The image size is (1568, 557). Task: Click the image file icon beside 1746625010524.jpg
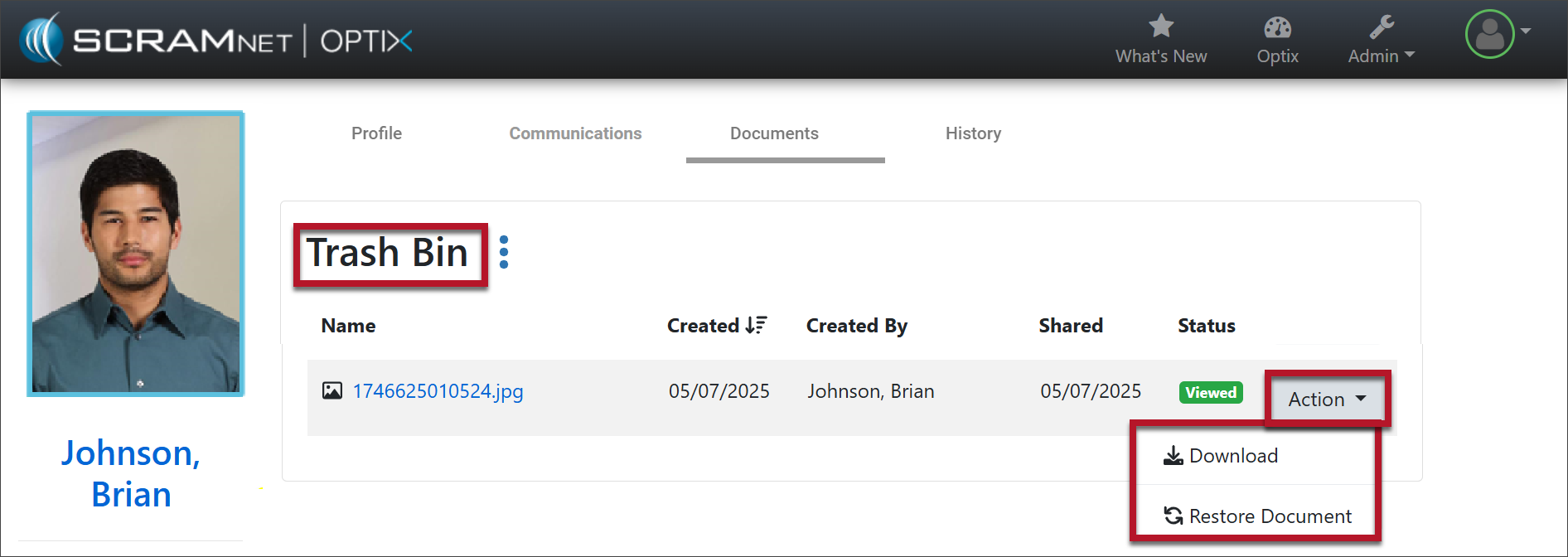click(332, 390)
